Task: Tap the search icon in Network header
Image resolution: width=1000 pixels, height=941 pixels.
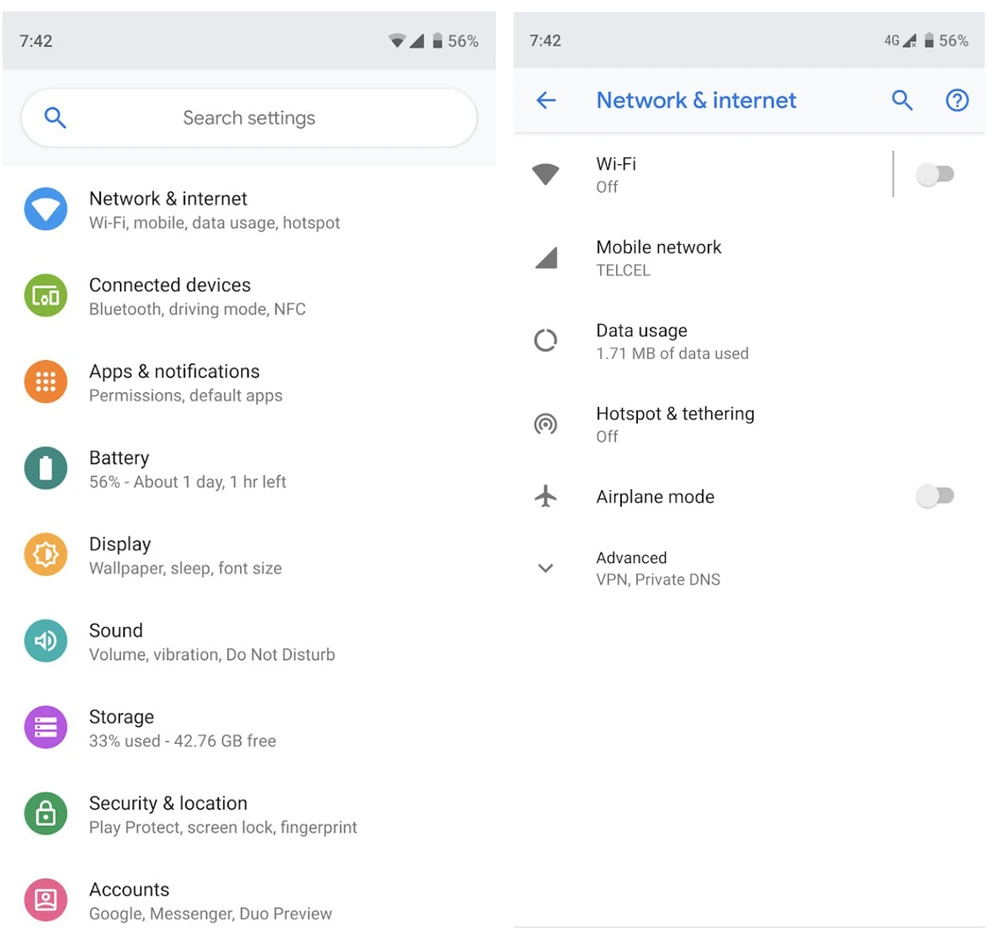Action: (902, 100)
